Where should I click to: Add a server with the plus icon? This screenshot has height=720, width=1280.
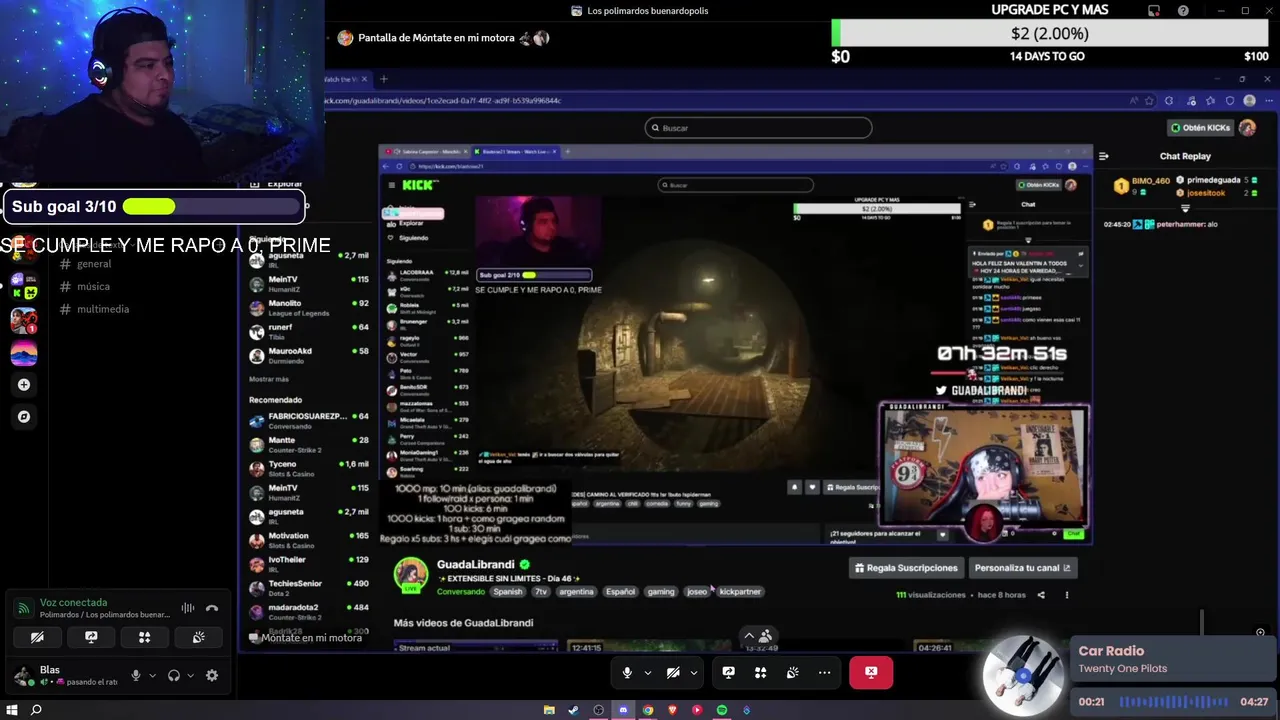click(x=24, y=384)
